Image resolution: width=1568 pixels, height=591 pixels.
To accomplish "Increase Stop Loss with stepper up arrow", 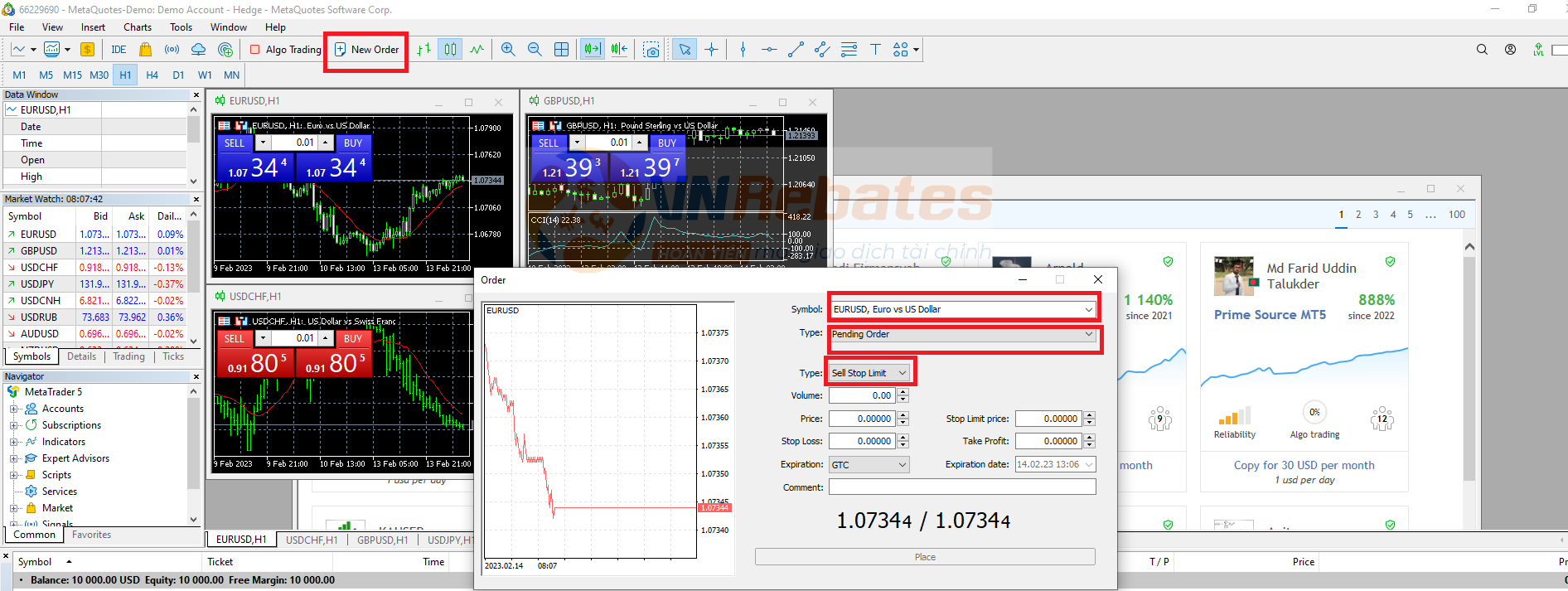I will coord(903,438).
